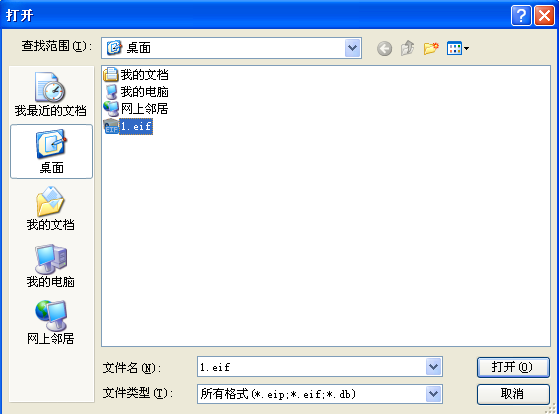Go up one folder level icon
559x414 pixels.
(407, 48)
